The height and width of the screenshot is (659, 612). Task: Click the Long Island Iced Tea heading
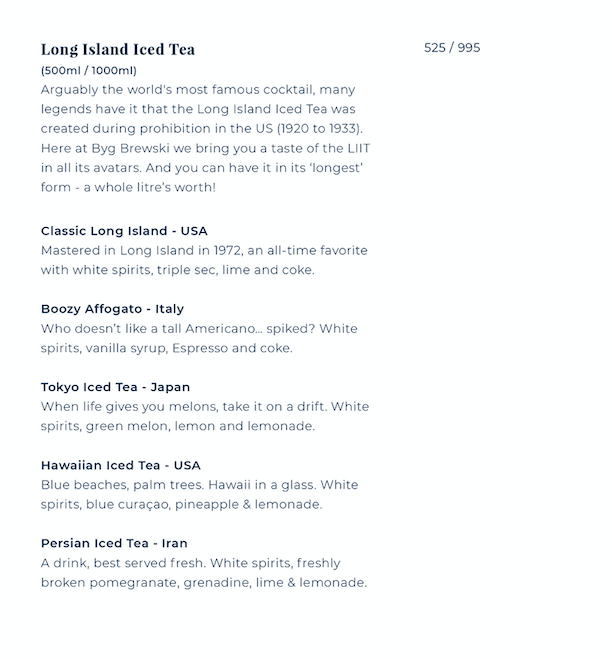[x=118, y=49]
